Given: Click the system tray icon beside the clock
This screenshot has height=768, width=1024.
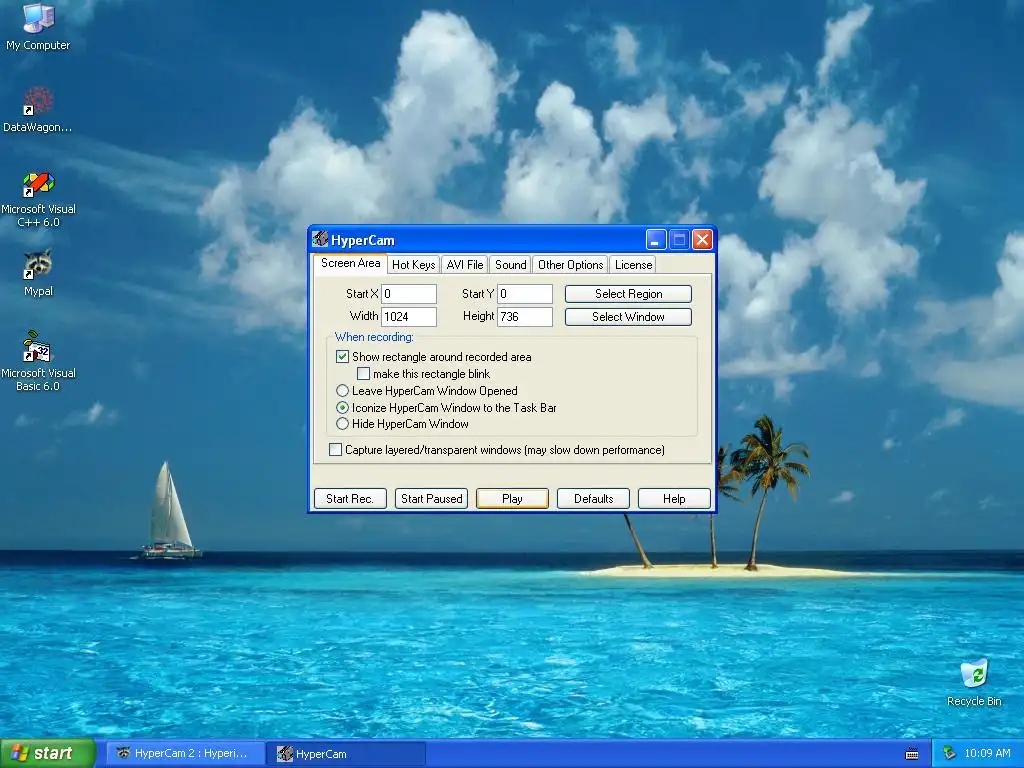Looking at the screenshot, I should click(950, 754).
